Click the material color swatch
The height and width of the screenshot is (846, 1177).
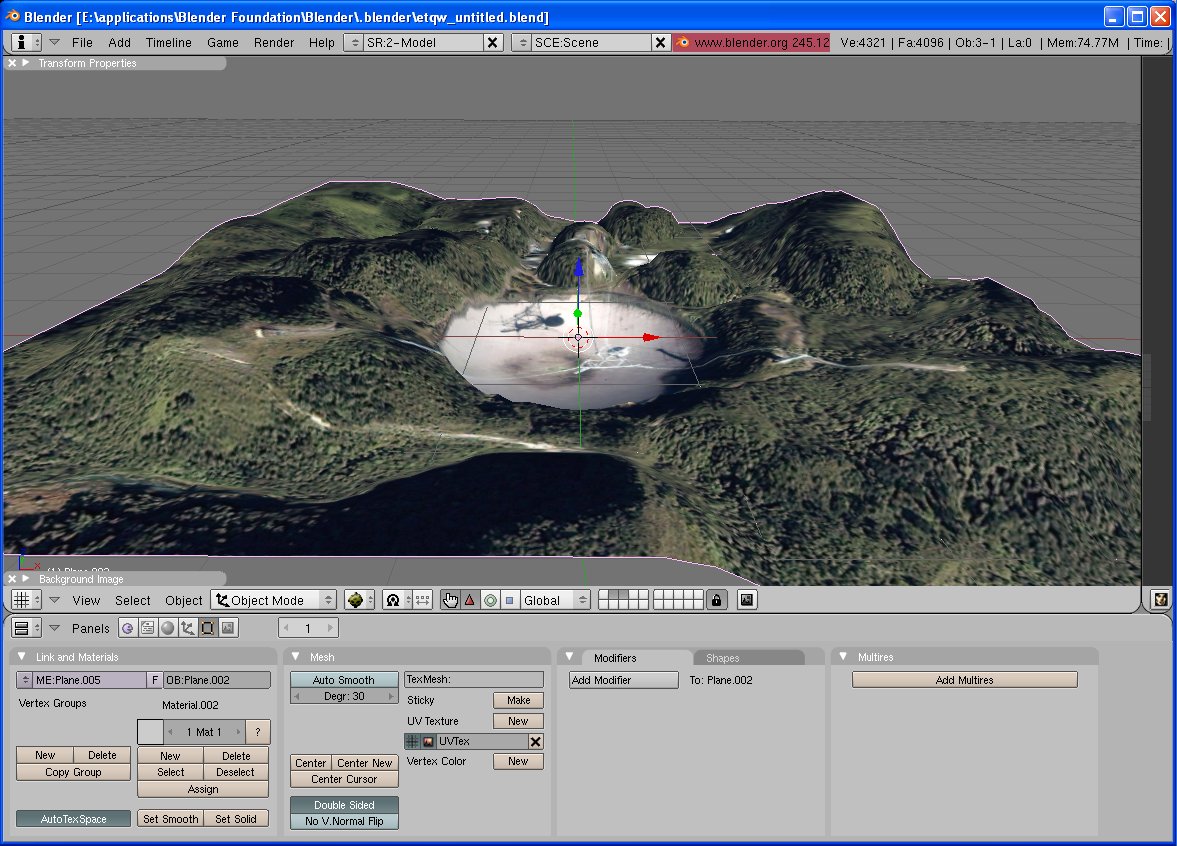149,732
